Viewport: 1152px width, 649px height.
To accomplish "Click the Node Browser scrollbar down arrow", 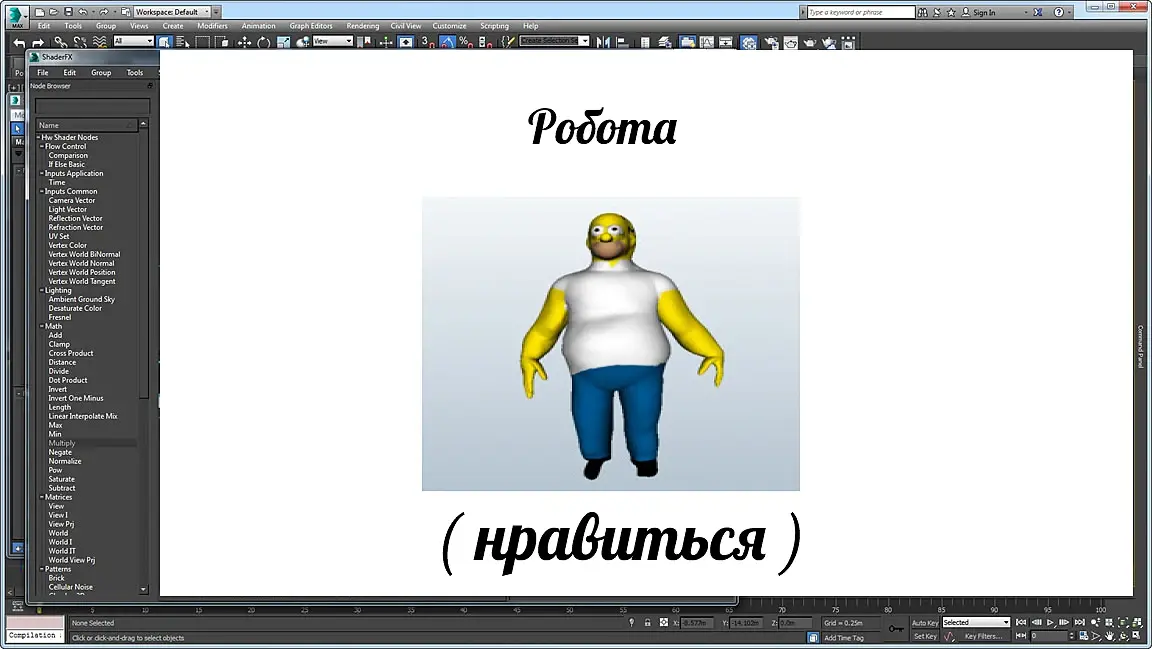I will [x=143, y=589].
